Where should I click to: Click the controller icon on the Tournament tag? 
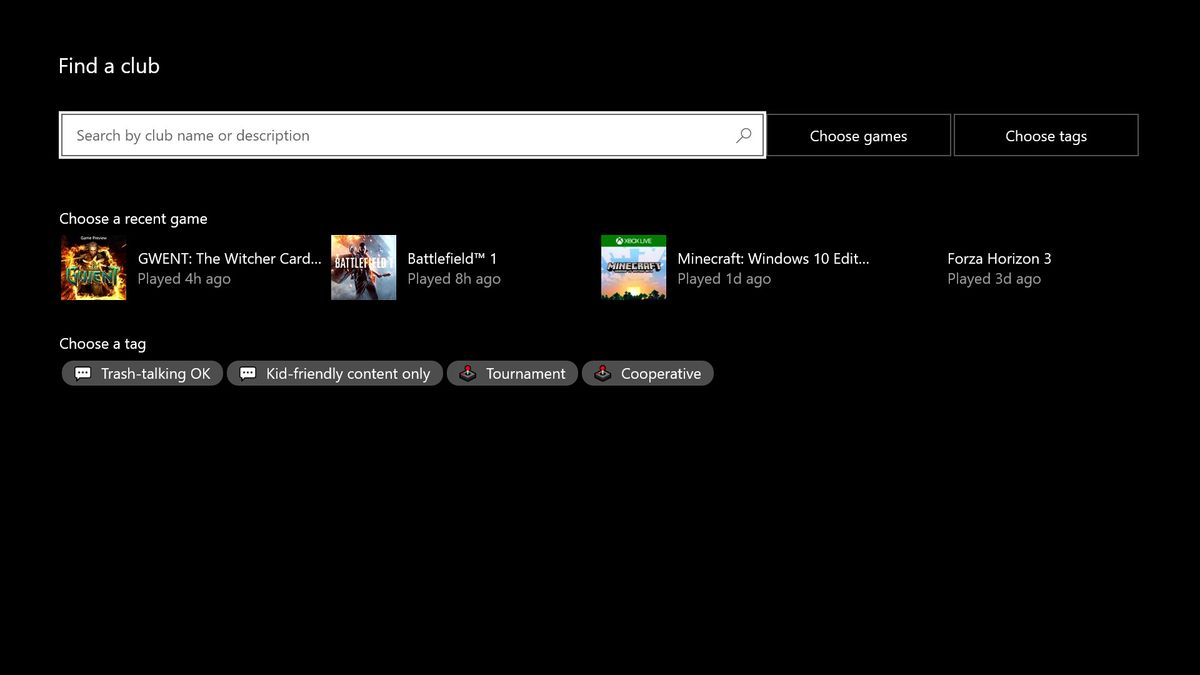point(467,373)
